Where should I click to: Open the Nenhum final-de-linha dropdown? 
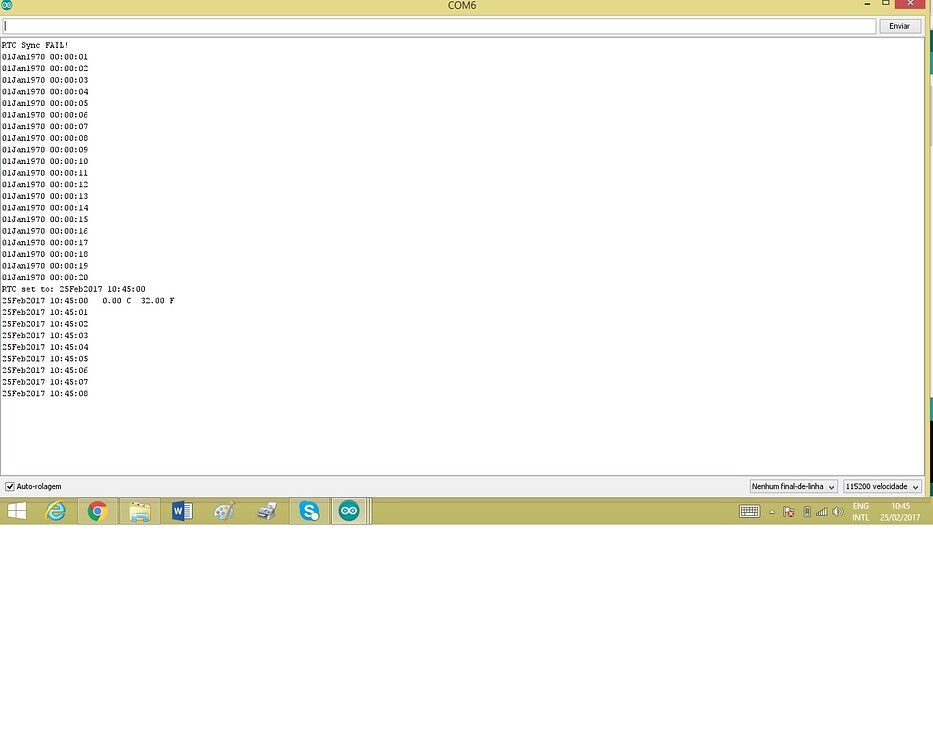[793, 486]
